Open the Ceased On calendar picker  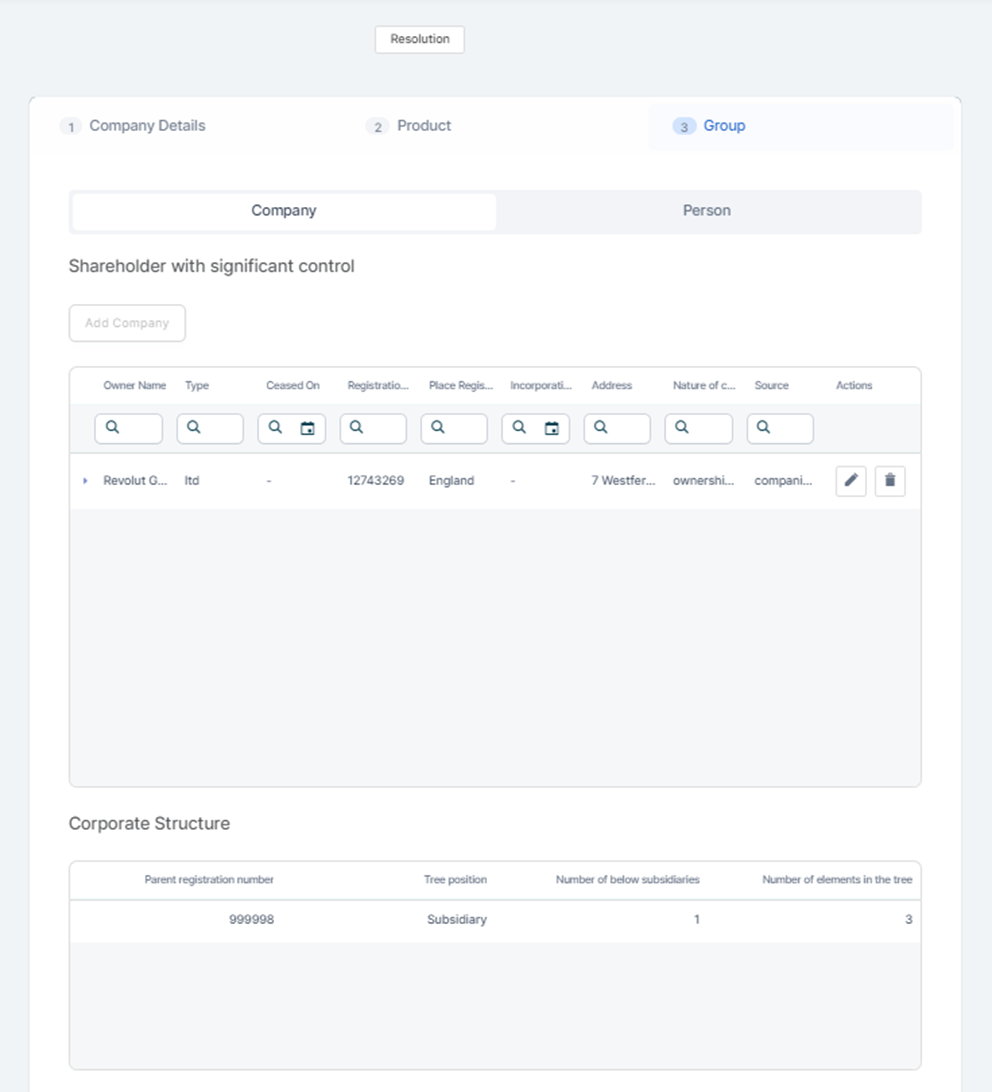308,428
